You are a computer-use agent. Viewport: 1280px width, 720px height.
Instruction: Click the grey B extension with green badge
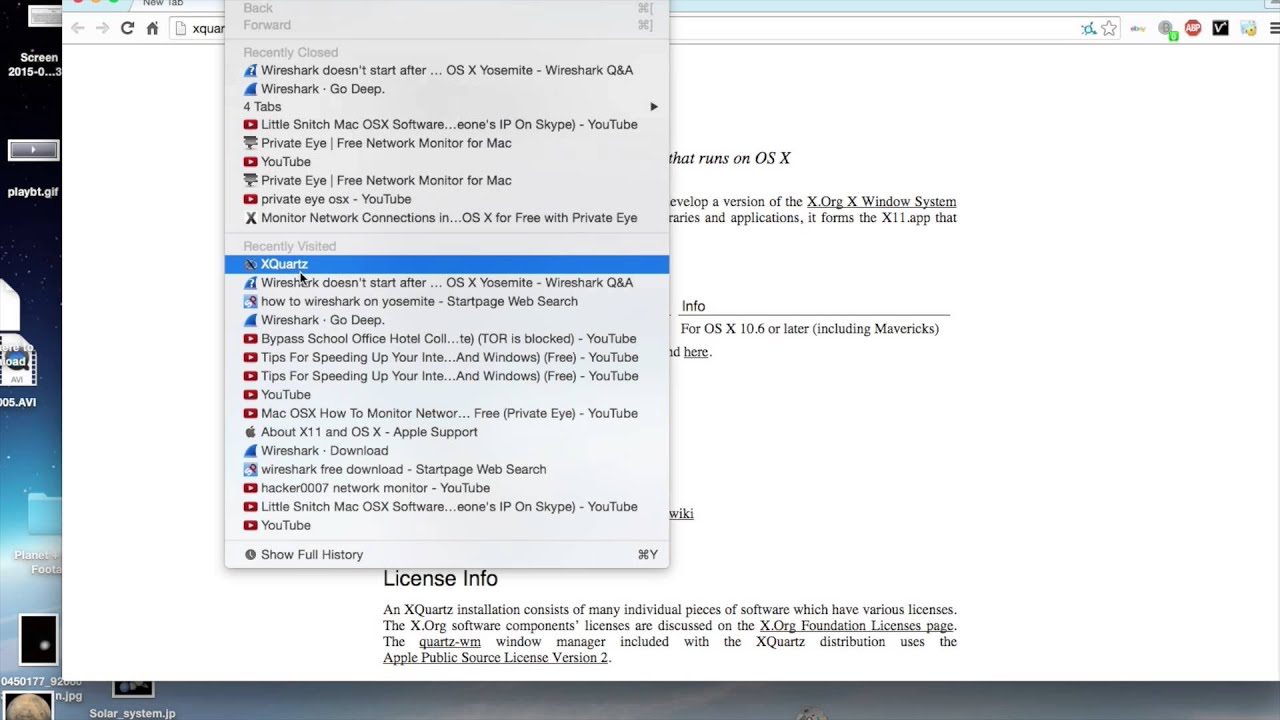click(1166, 28)
